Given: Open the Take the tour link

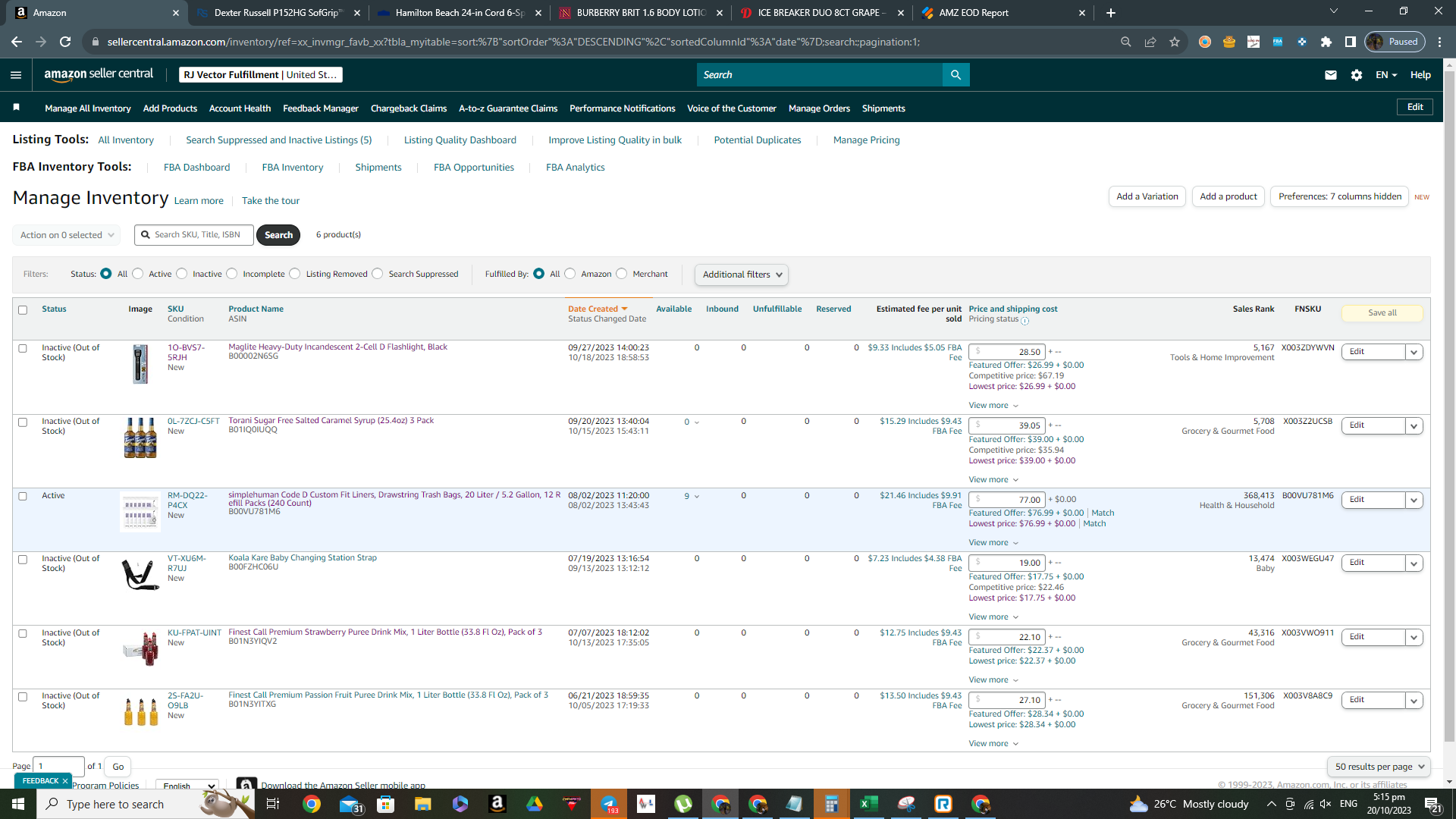Looking at the screenshot, I should pos(271,201).
